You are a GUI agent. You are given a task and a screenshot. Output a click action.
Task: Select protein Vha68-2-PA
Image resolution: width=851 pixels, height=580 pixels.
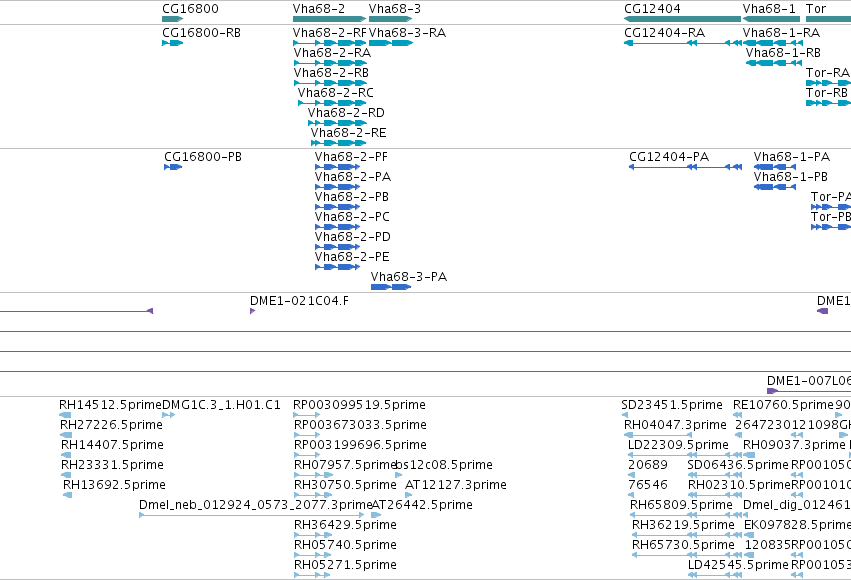tap(353, 177)
